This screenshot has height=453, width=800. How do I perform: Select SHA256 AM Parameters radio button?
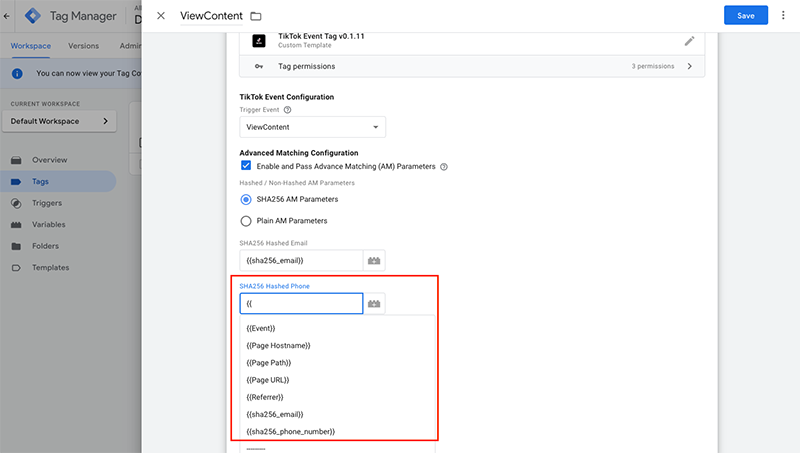[x=246, y=199]
